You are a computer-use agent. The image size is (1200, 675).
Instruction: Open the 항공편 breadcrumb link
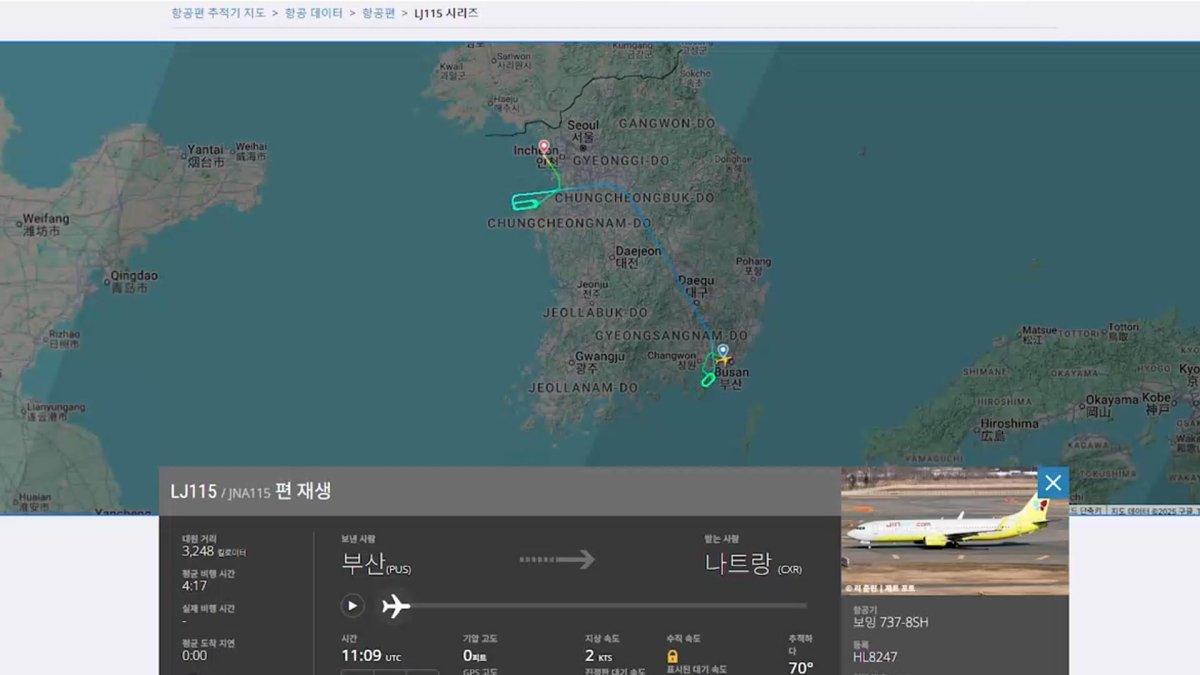click(x=378, y=13)
